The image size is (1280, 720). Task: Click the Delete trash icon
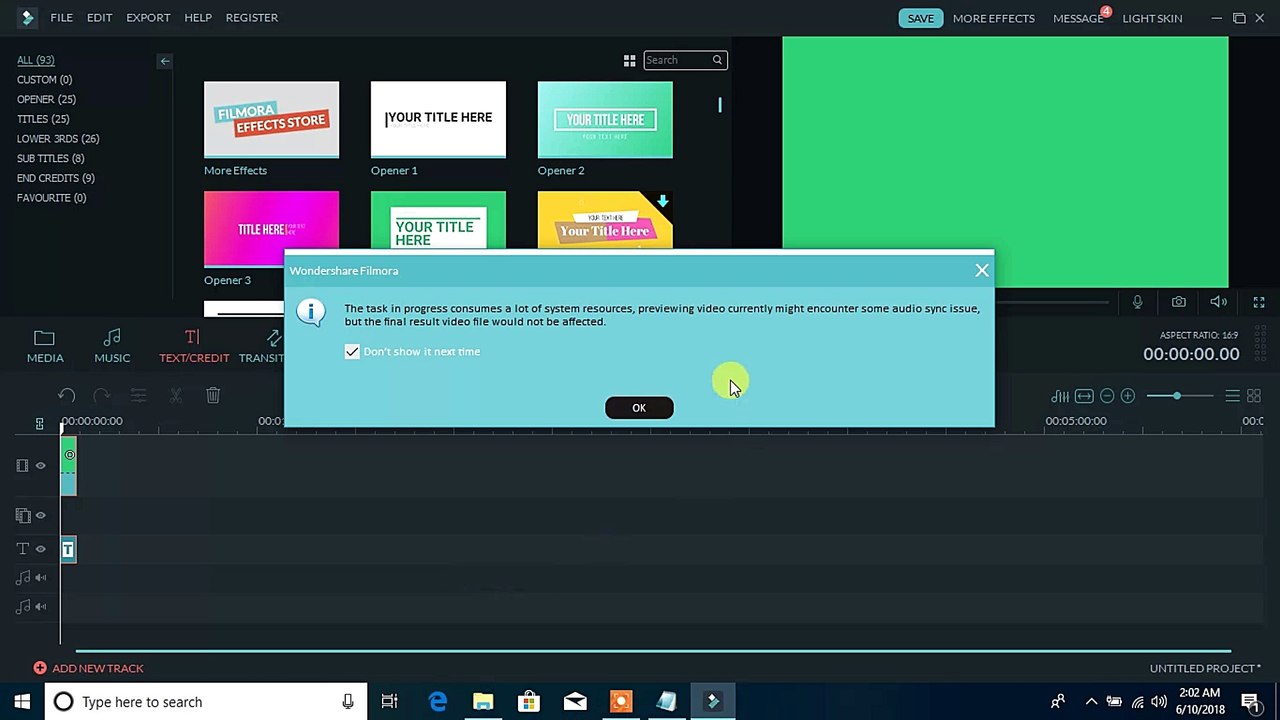tap(213, 396)
